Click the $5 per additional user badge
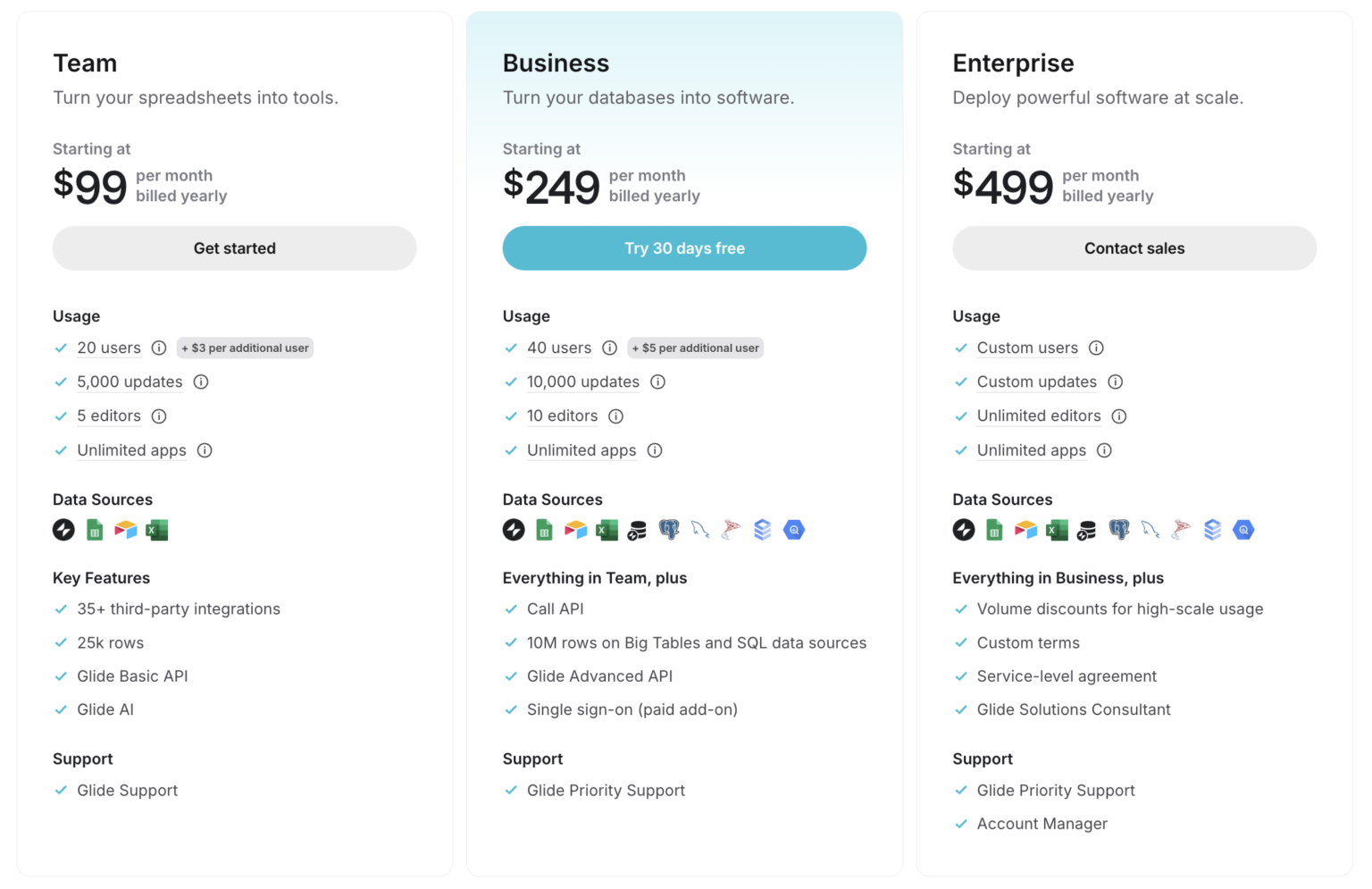This screenshot has width=1372, height=889. pos(695,348)
